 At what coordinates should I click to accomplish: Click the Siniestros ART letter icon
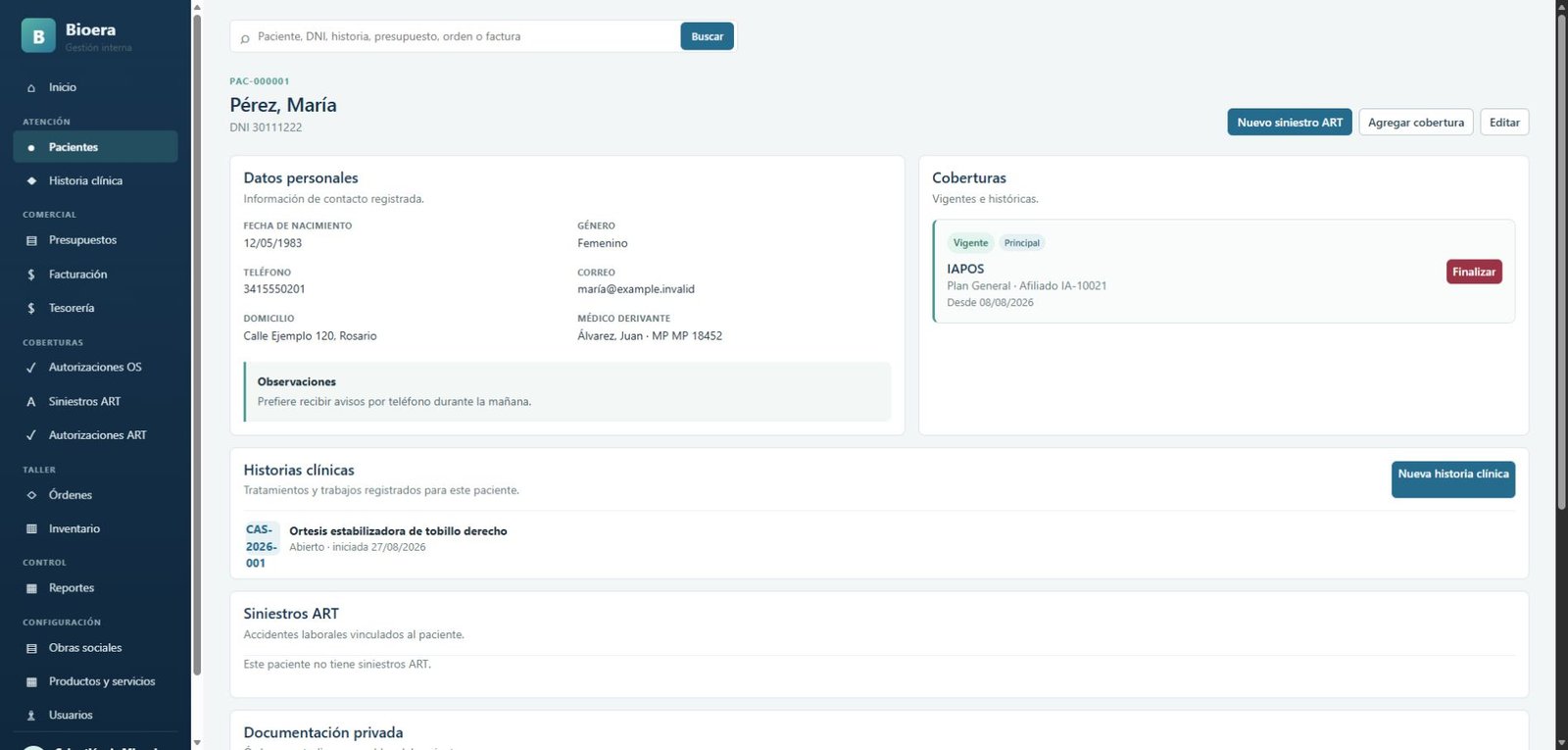(x=31, y=402)
